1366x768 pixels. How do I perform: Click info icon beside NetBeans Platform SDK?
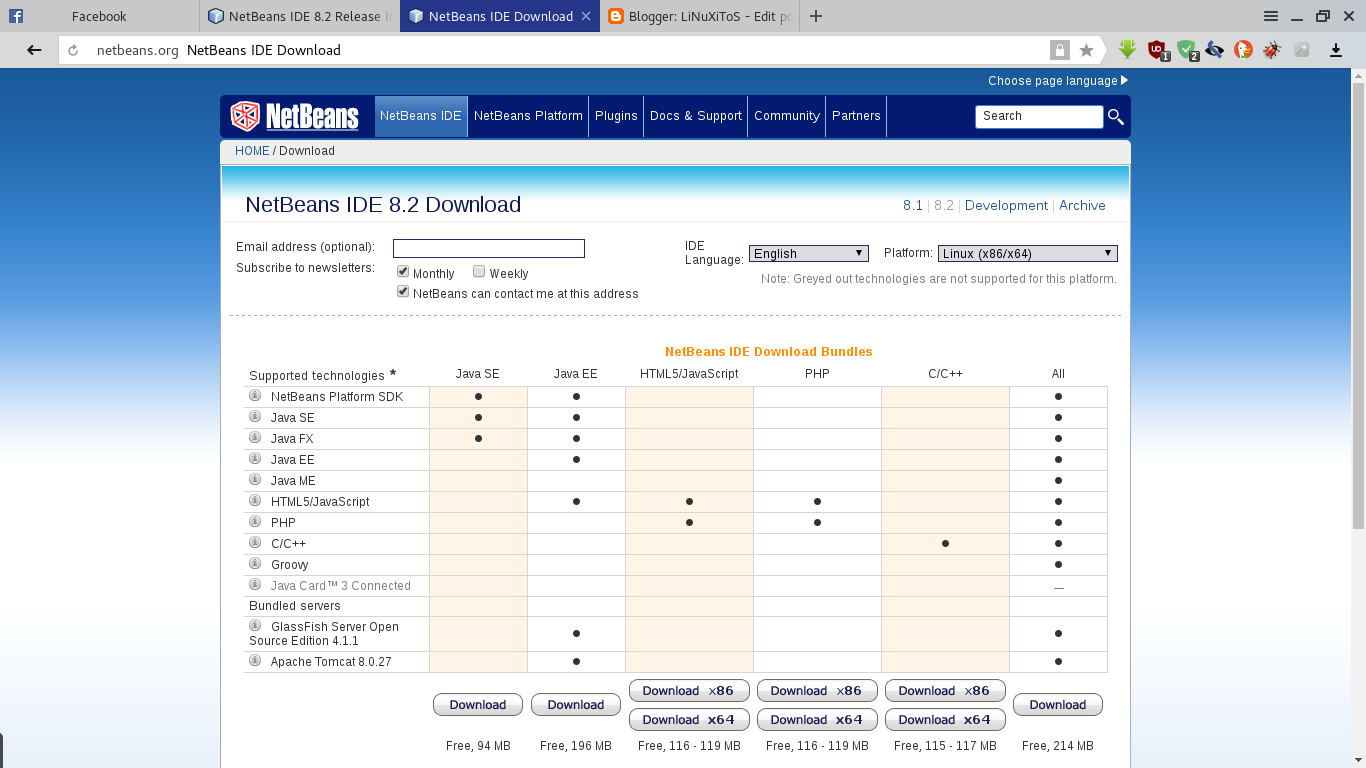pyautogui.click(x=255, y=396)
